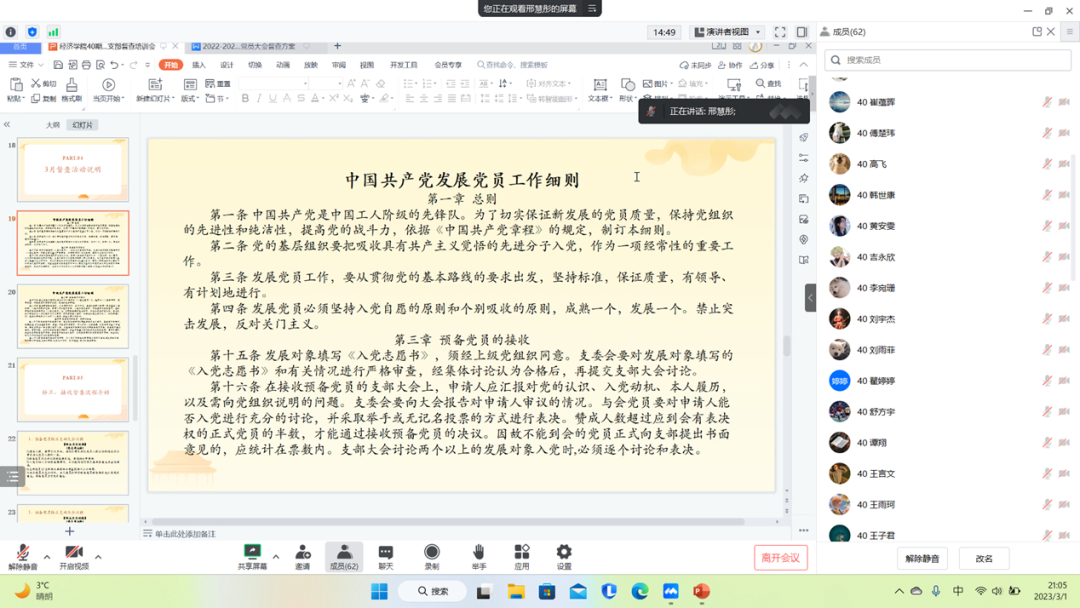This screenshot has width=1080, height=608.
Task: Turn on camera with 开启视频
Action: pos(74,555)
